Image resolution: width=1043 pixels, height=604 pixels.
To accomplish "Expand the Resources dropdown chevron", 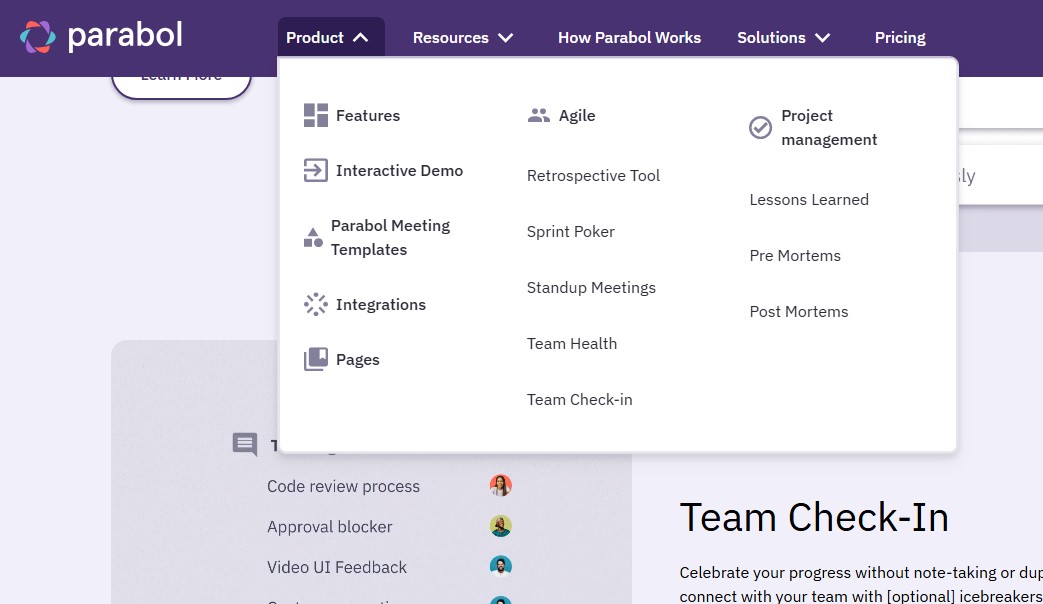I will [506, 38].
